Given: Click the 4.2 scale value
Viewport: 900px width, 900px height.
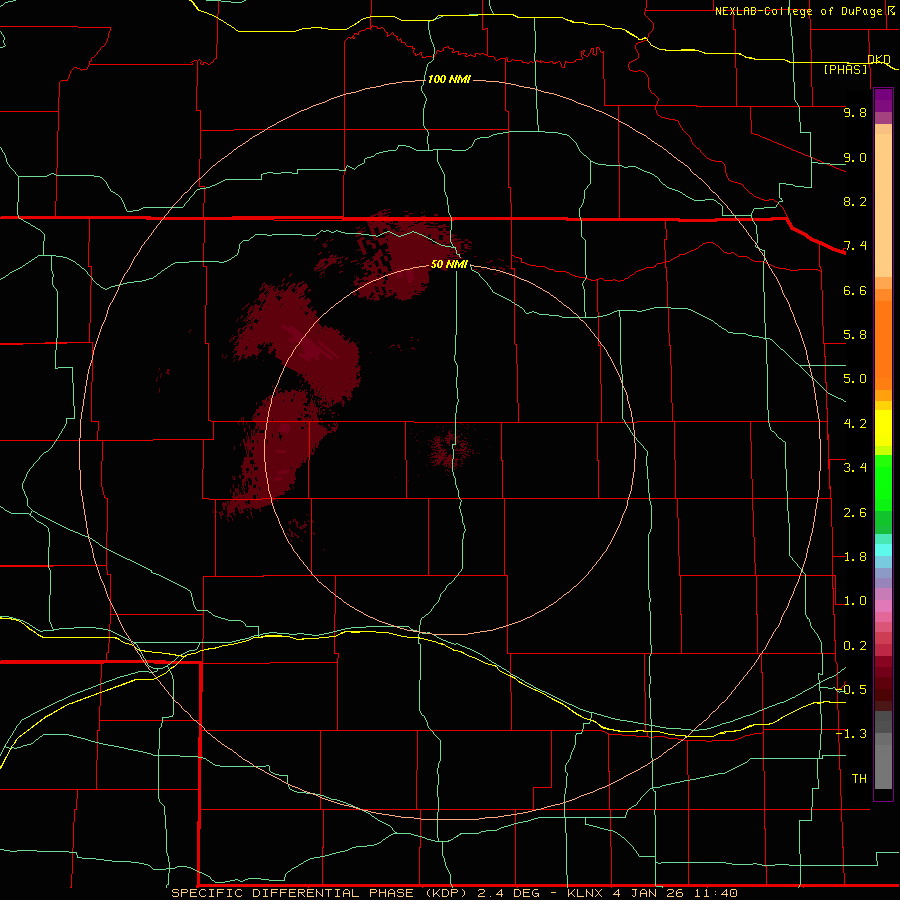Looking at the screenshot, I should pos(855,424).
